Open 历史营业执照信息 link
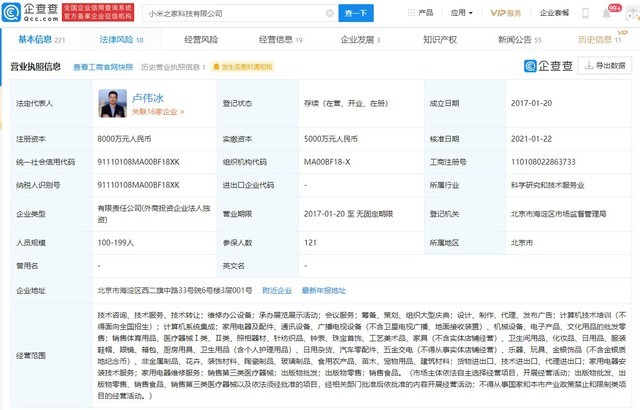Screen dimensions: 640x410 (x=173, y=67)
